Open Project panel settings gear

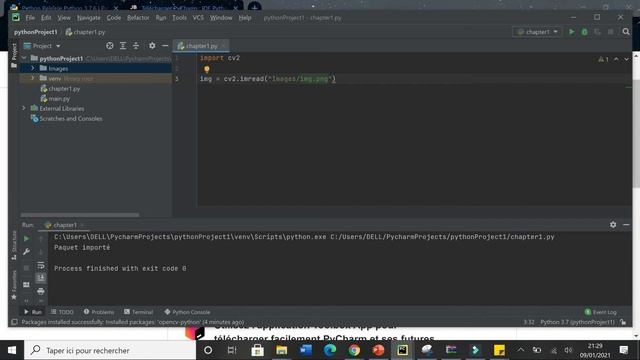[152, 46]
